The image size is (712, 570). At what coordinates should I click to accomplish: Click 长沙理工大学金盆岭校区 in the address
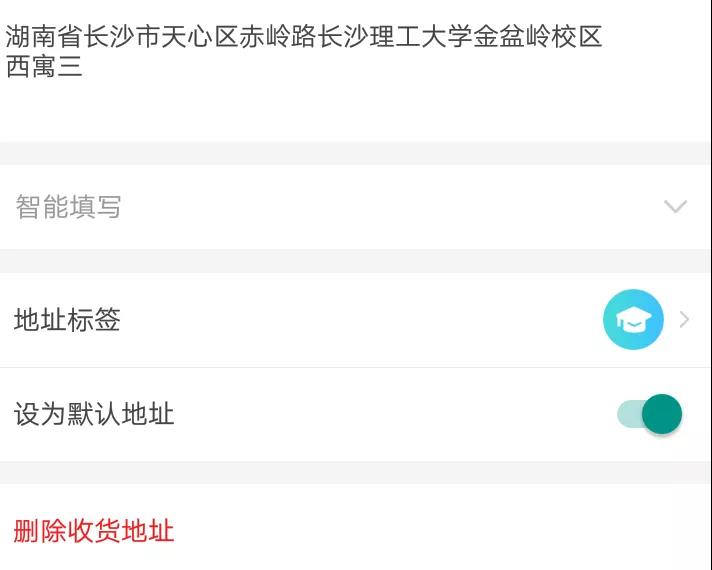(x=459, y=38)
